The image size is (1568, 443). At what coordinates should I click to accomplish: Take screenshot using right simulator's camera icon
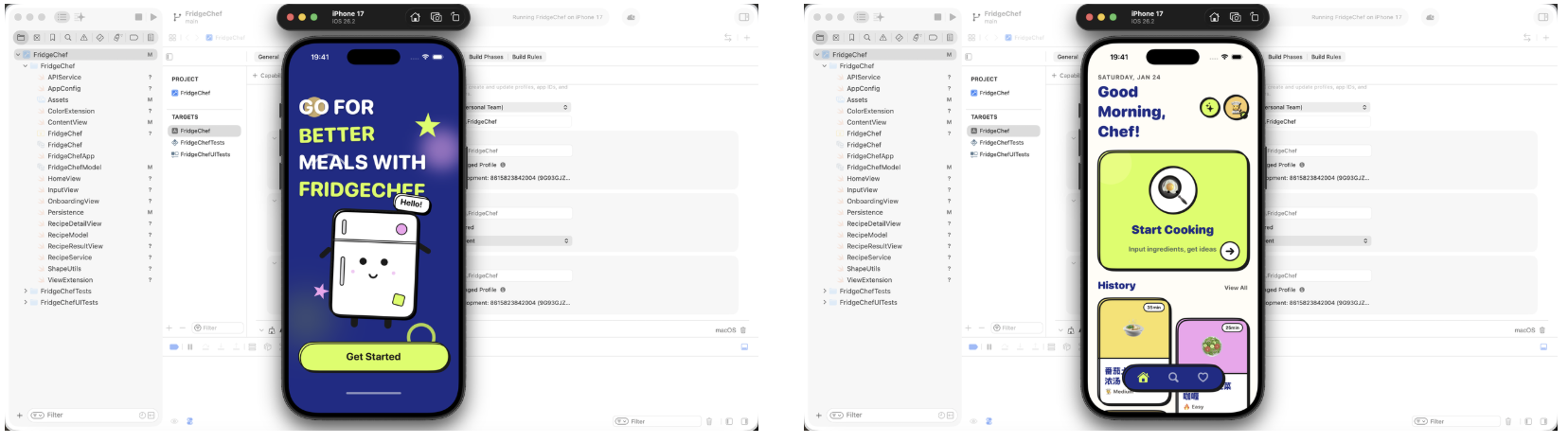pos(1235,17)
